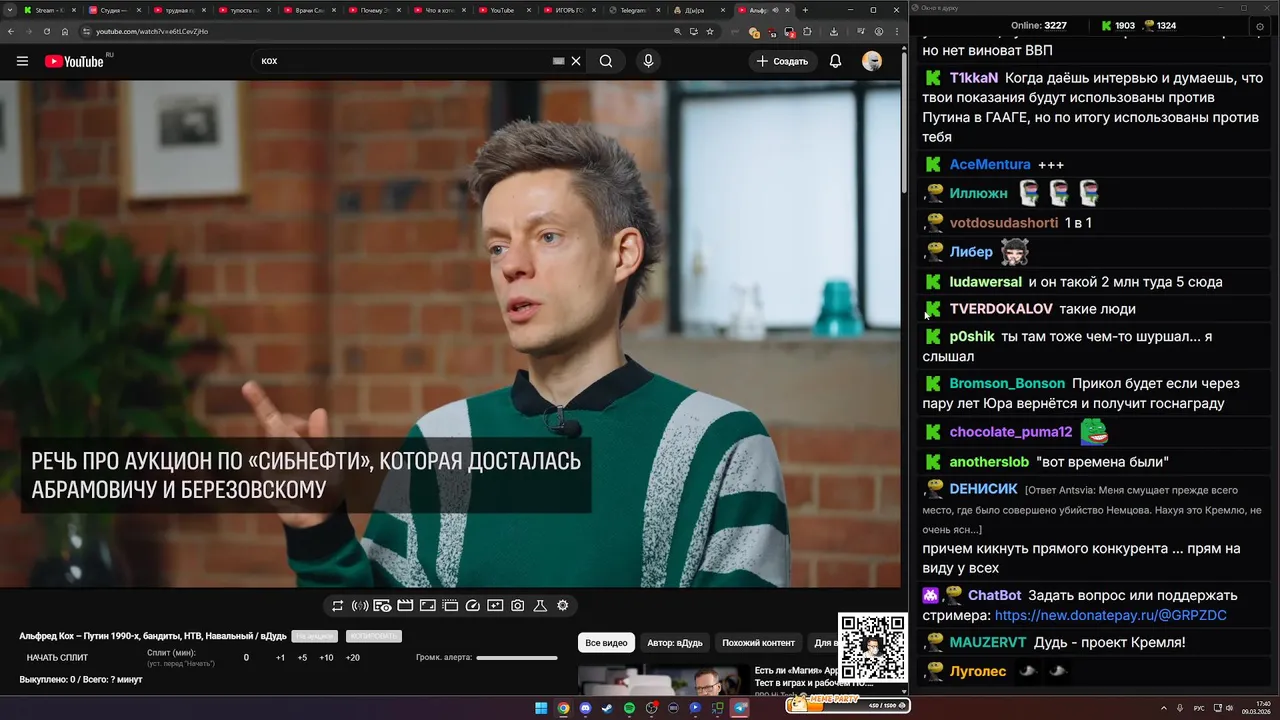This screenshot has width=1280, height=720.
Task: Click username chocolate_puma12 in chat
Action: 1010,432
